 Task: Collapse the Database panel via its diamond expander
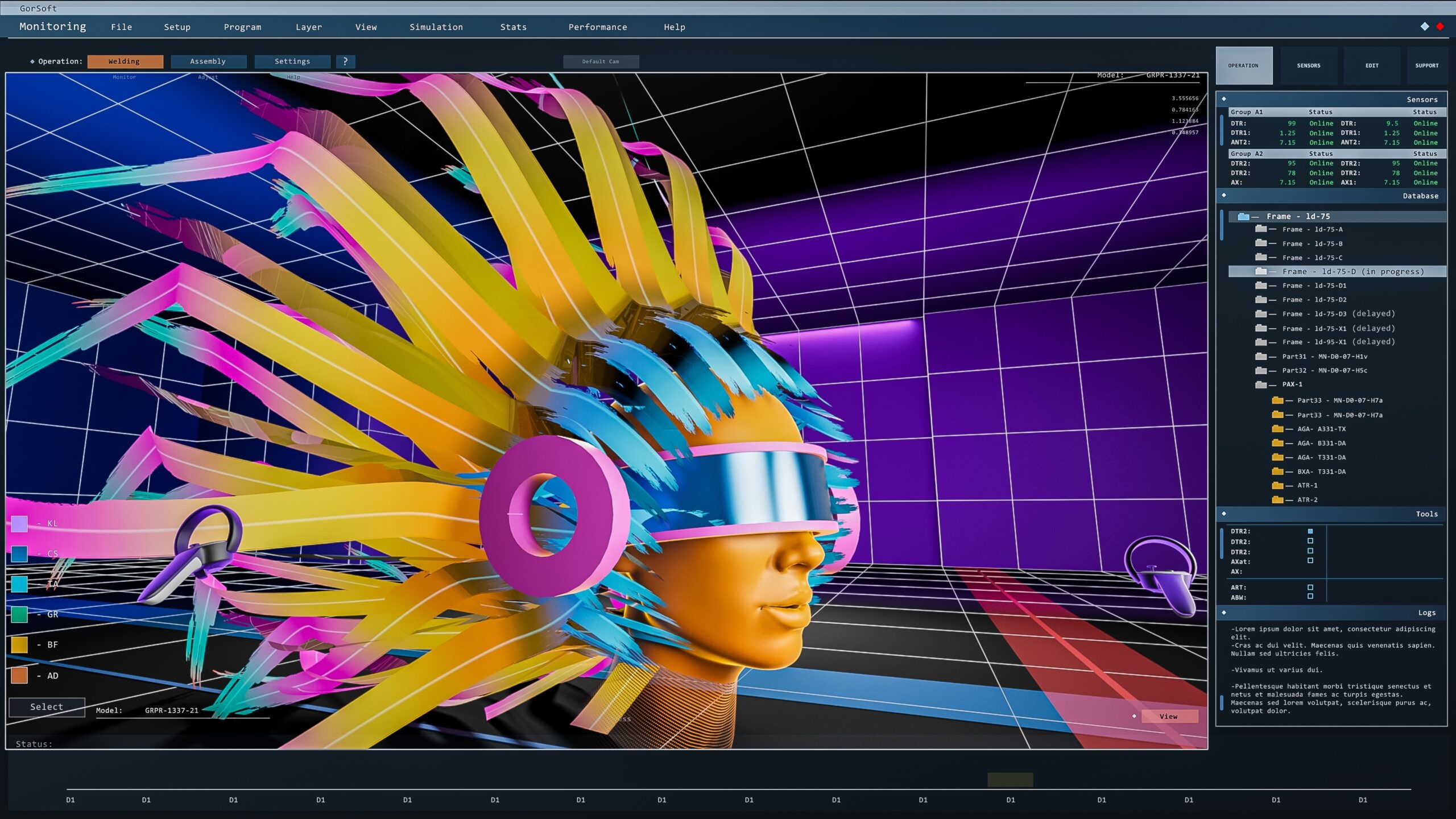click(x=1223, y=196)
